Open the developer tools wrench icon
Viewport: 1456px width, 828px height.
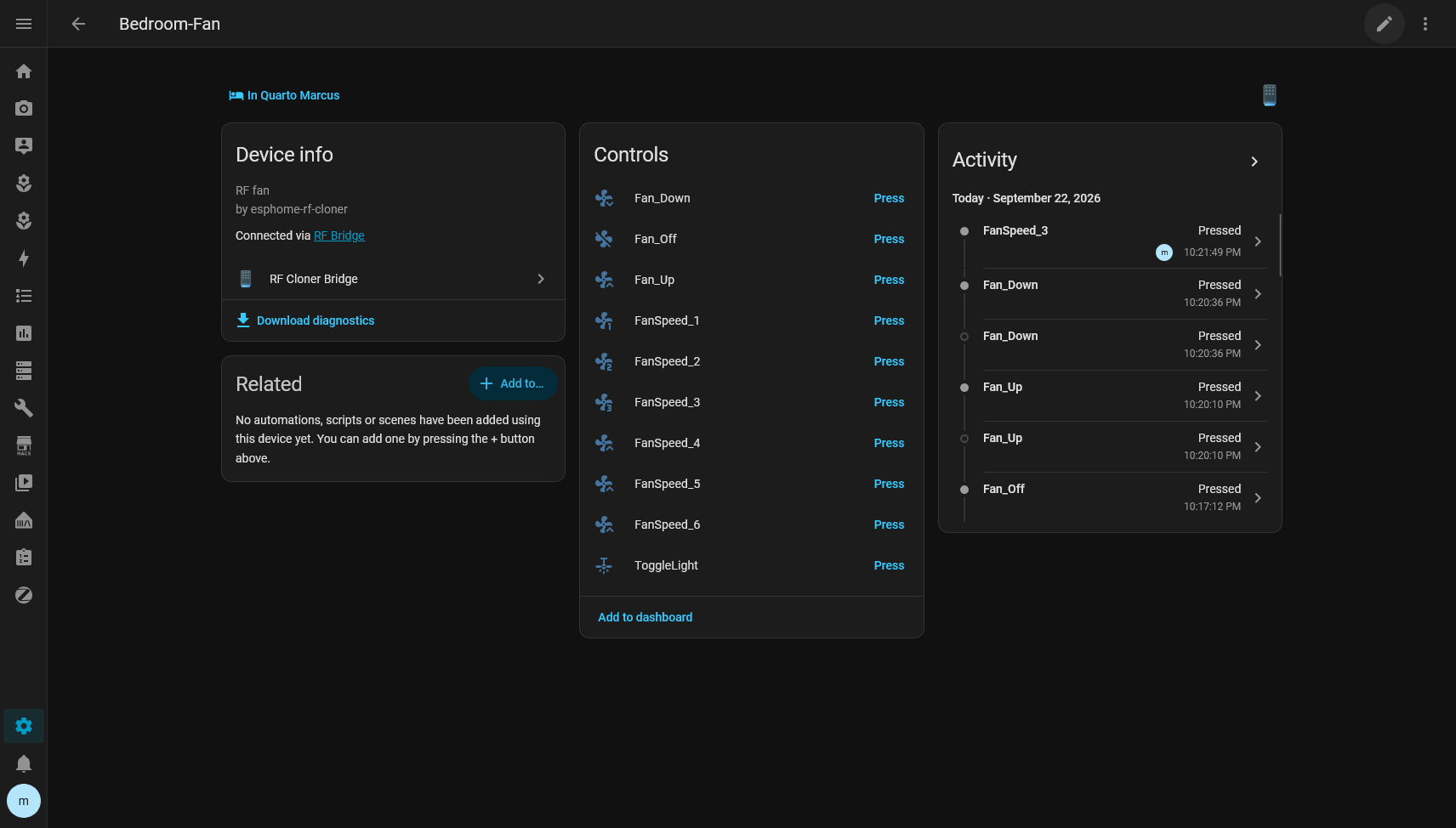coord(24,408)
